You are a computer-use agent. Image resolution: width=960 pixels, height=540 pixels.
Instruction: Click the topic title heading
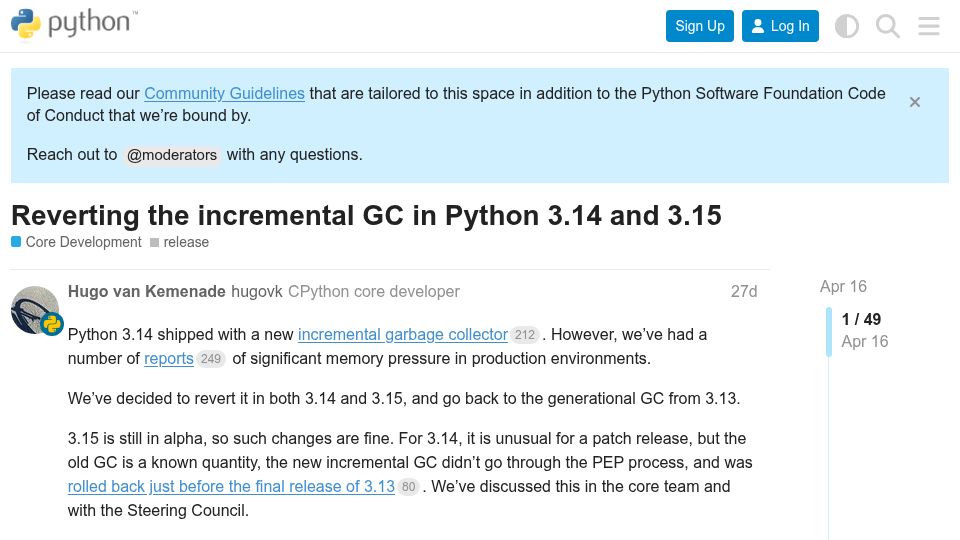[x=366, y=216]
